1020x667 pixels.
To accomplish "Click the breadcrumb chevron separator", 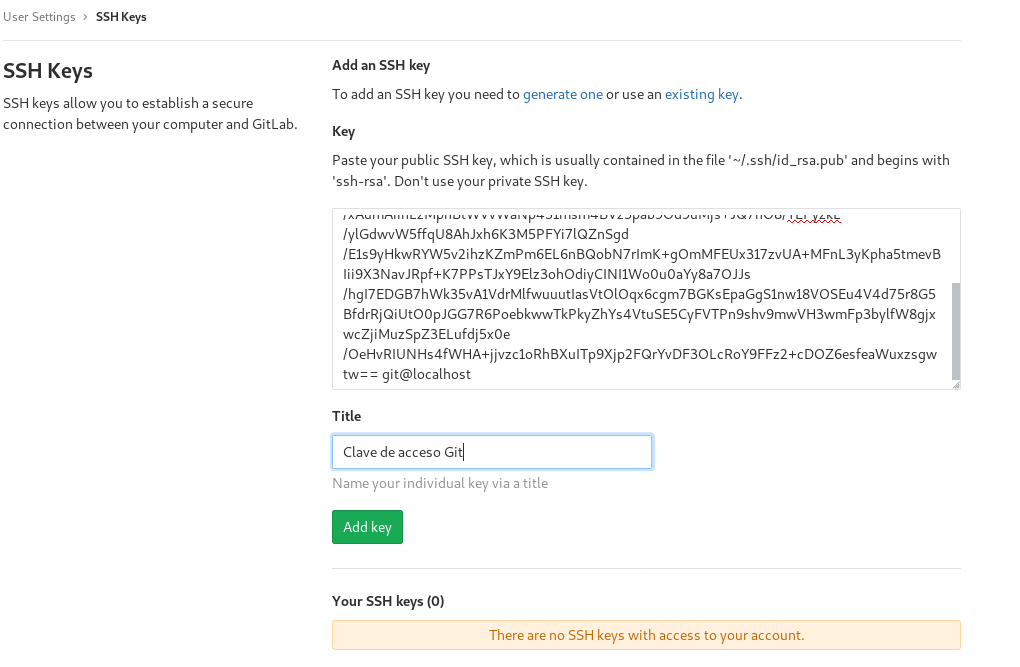I will point(85,17).
